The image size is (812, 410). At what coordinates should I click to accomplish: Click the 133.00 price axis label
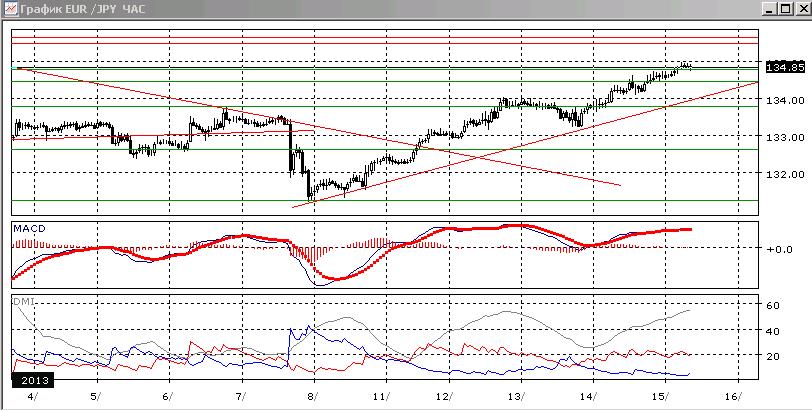785,137
